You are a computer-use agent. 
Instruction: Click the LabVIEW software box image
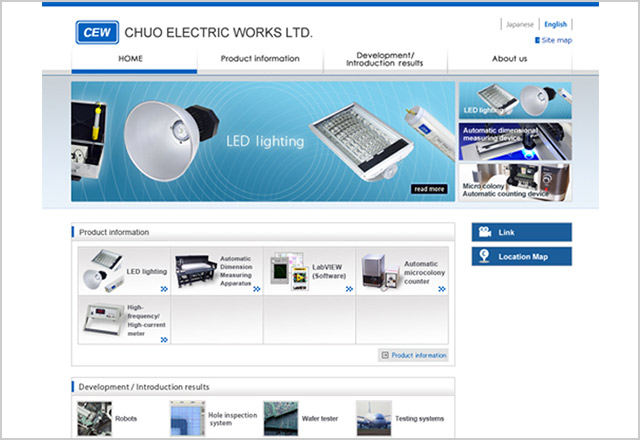[290, 270]
